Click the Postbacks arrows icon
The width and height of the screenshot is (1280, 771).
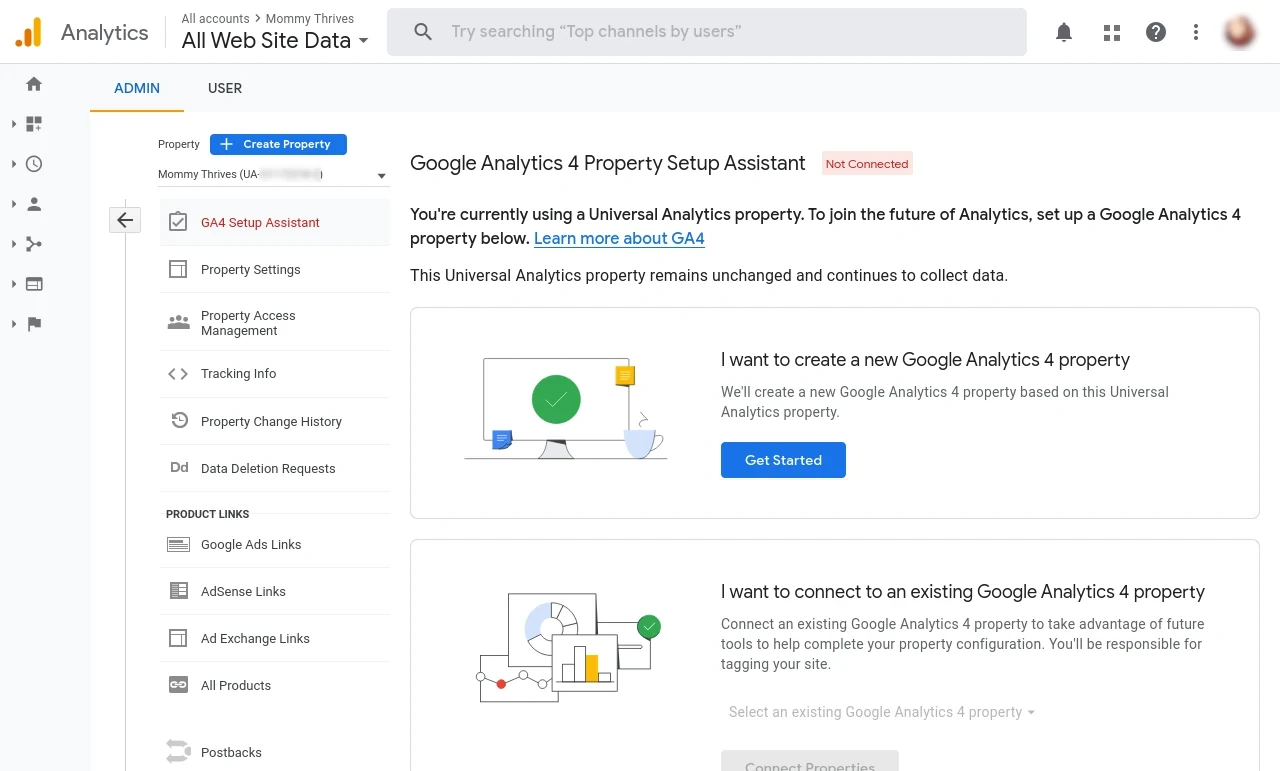[178, 751]
